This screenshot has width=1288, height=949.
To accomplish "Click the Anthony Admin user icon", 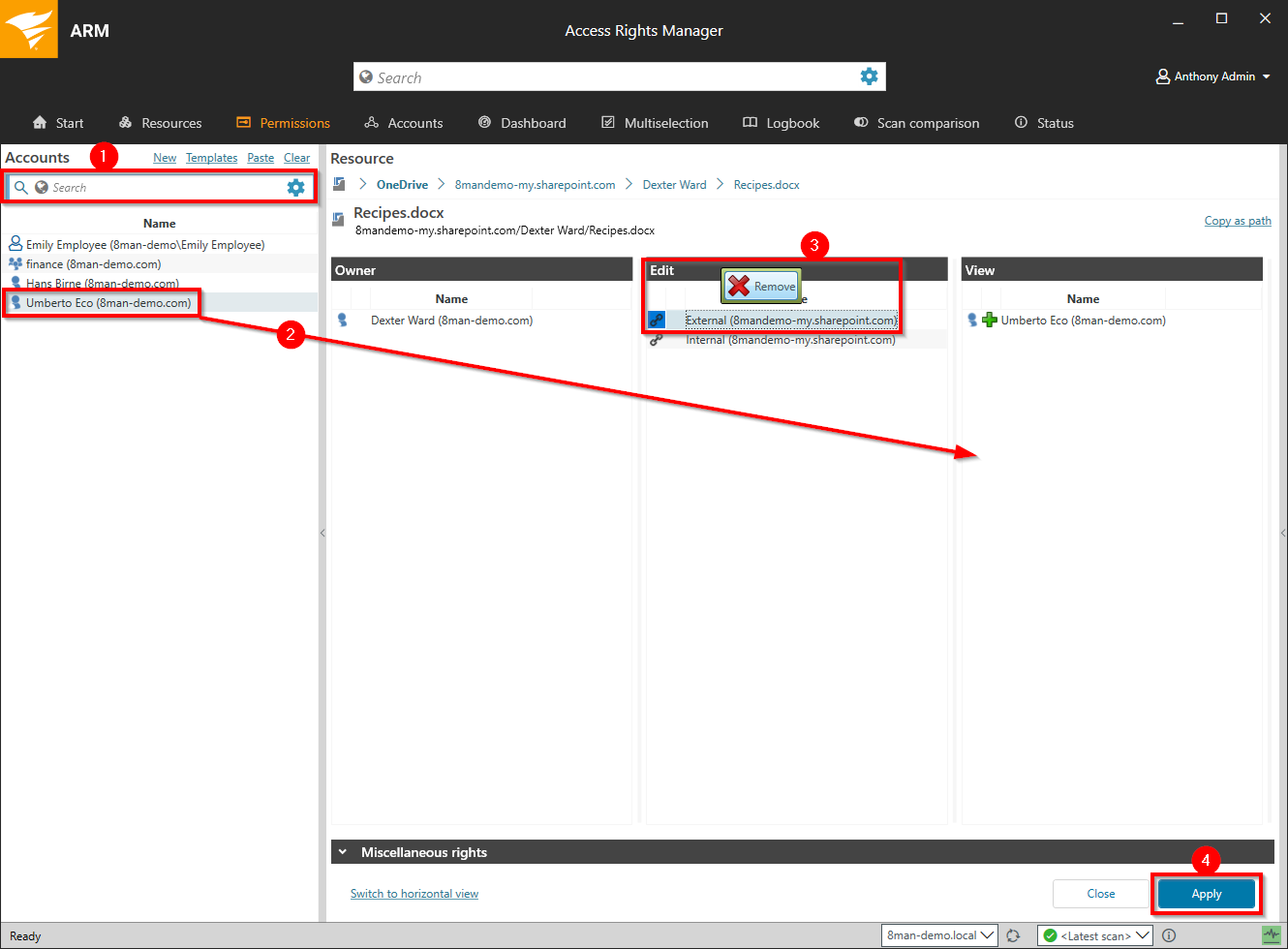I will click(x=1162, y=77).
